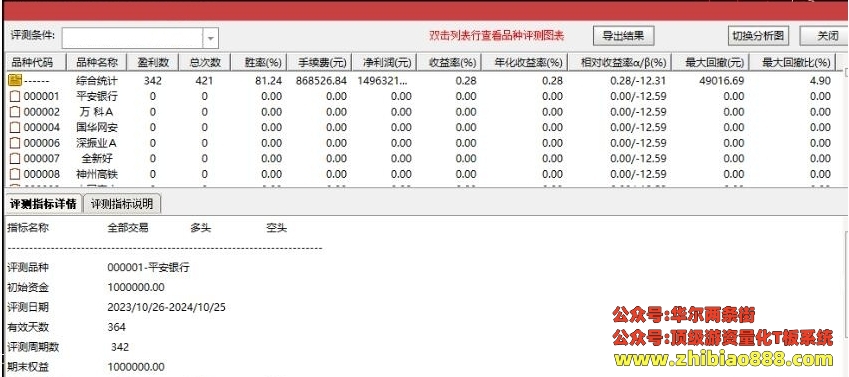Sort by the 最大回撤(元) column header
This screenshot has height=377, width=849.
tap(710, 63)
